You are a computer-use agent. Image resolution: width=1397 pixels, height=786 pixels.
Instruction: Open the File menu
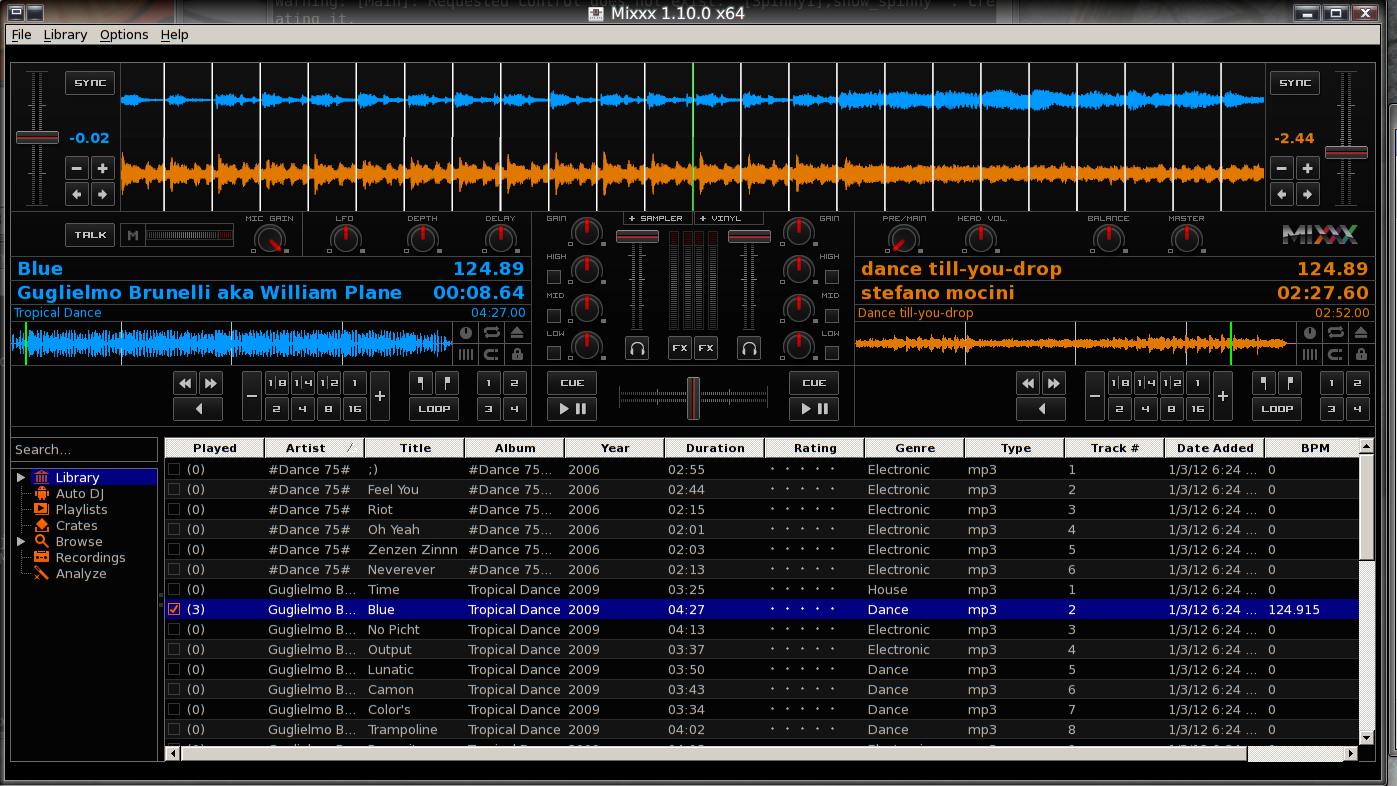coord(21,34)
